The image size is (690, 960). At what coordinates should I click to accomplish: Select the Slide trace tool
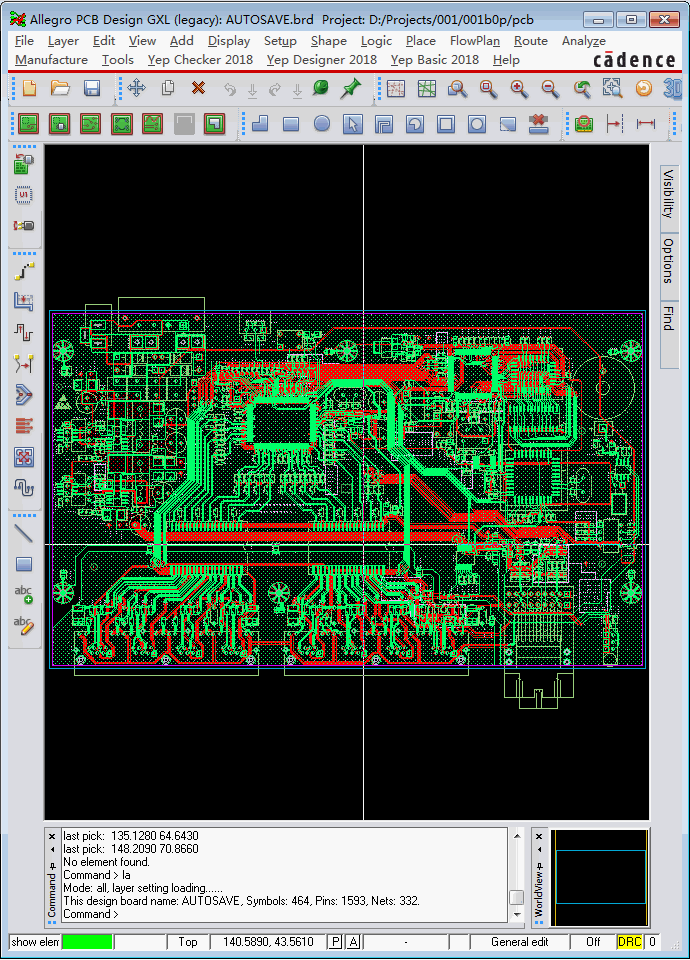coord(24,302)
